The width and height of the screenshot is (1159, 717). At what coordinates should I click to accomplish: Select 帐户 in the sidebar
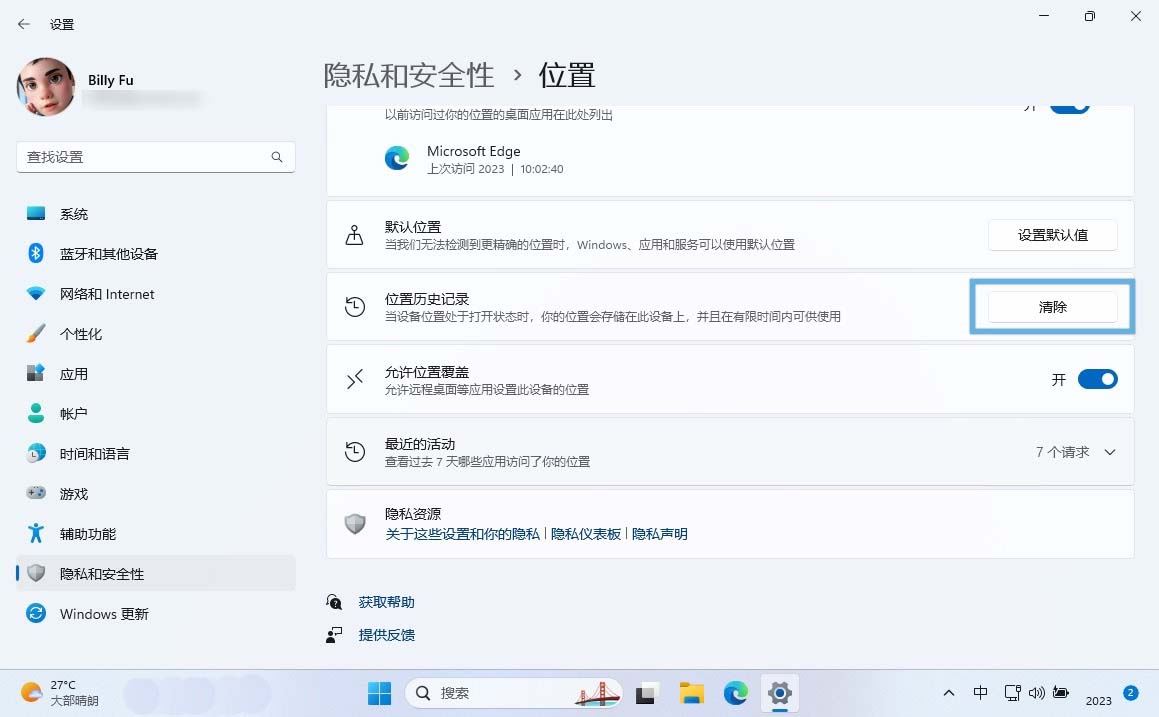coord(73,413)
